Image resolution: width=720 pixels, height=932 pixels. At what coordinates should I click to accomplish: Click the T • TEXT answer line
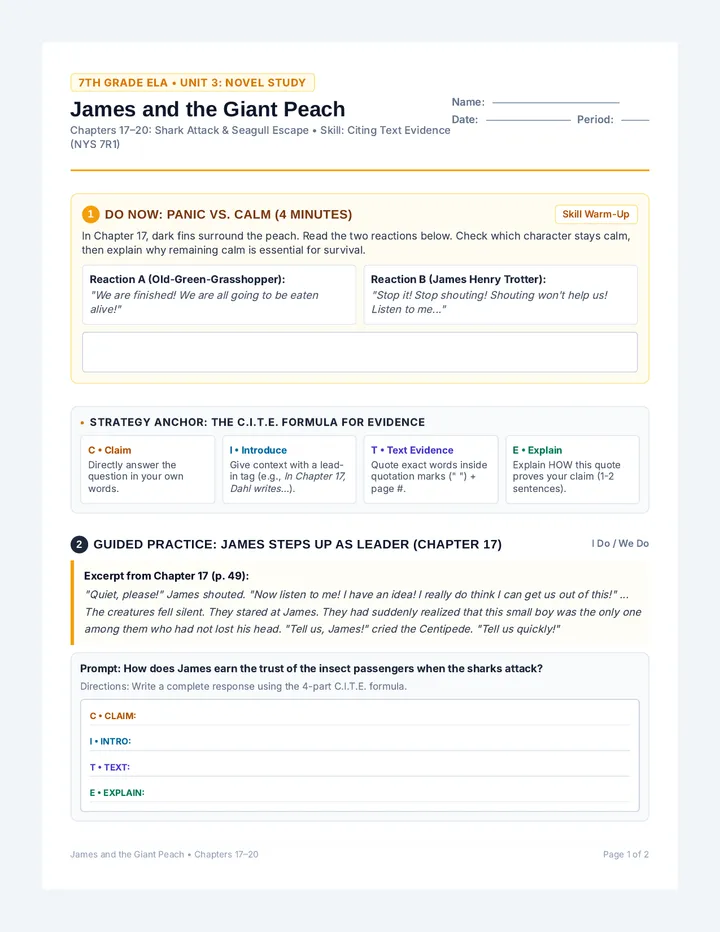point(360,767)
